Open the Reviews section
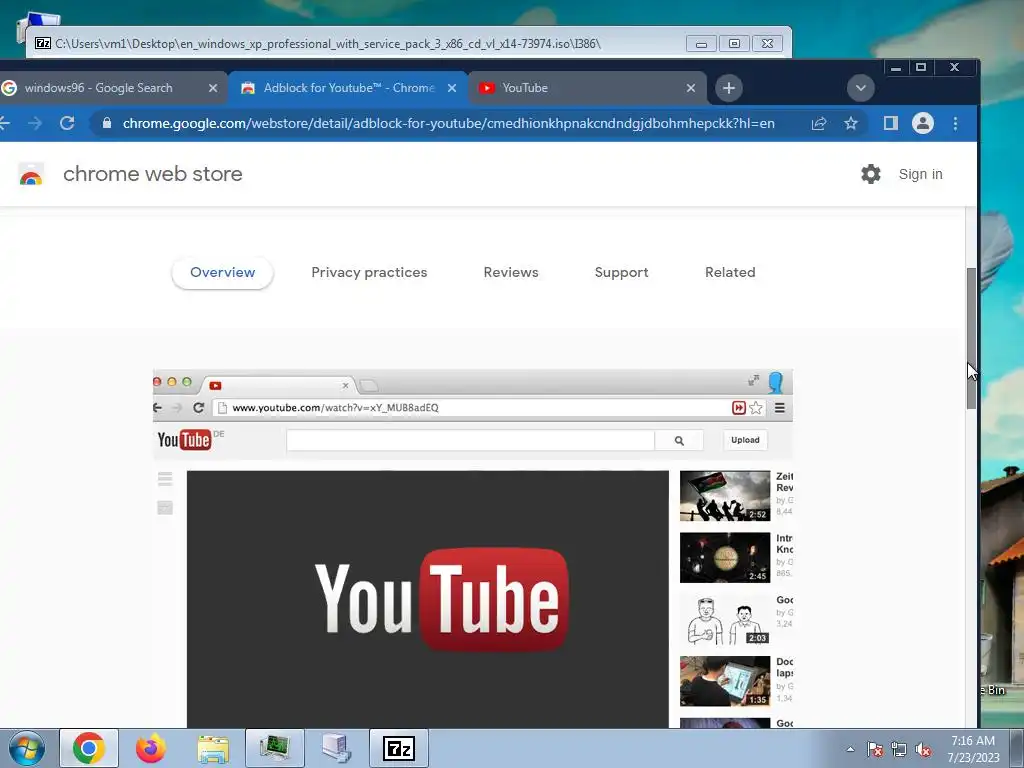Viewport: 1024px width, 768px height. point(511,272)
